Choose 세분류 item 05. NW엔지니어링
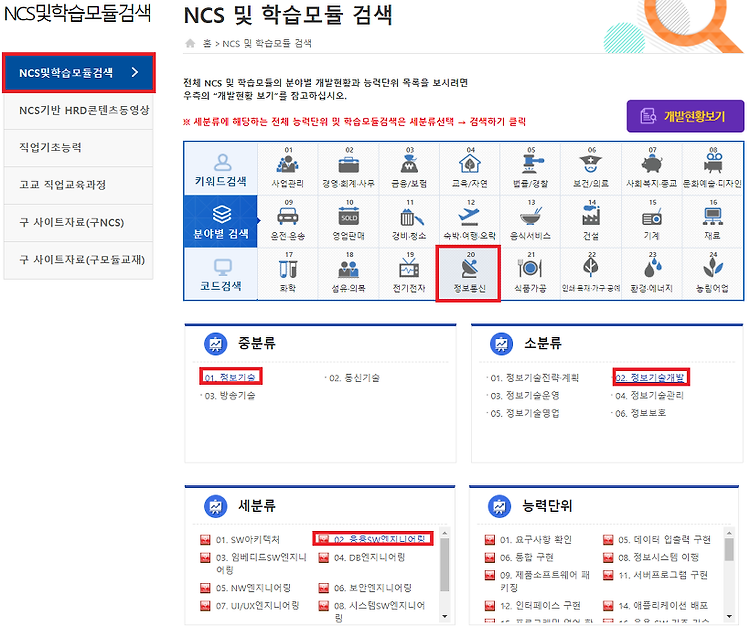Image resolution: width=750 pixels, height=626 pixels. tap(253, 588)
